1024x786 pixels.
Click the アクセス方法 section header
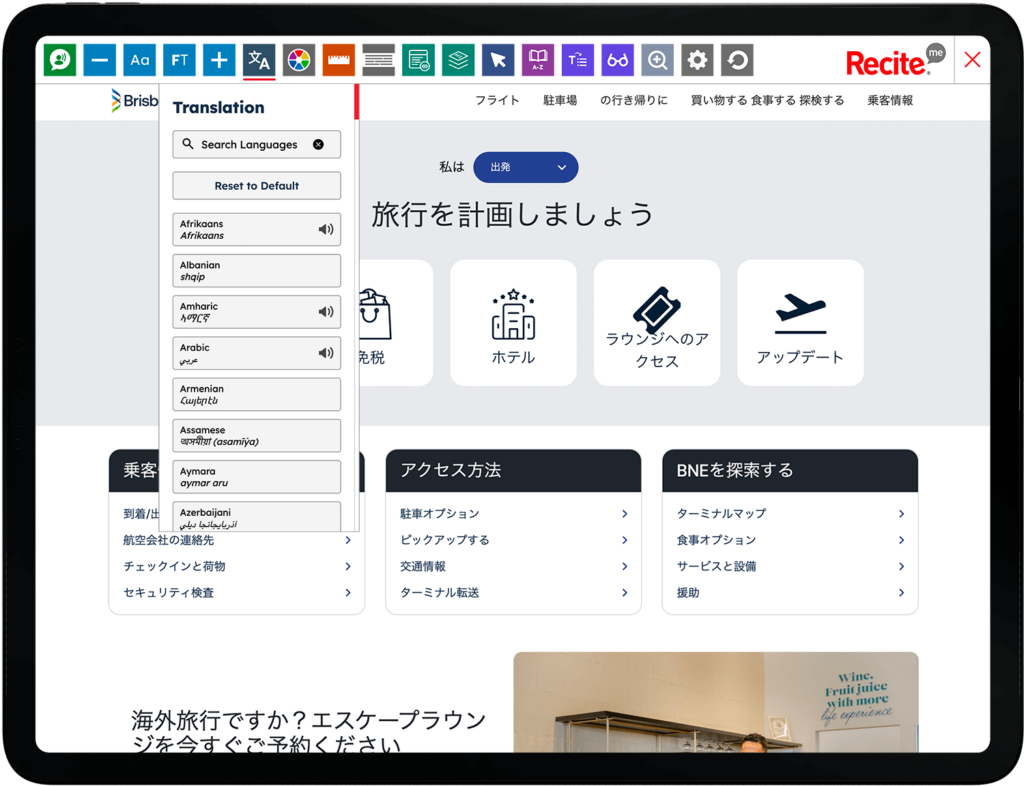[x=513, y=471]
